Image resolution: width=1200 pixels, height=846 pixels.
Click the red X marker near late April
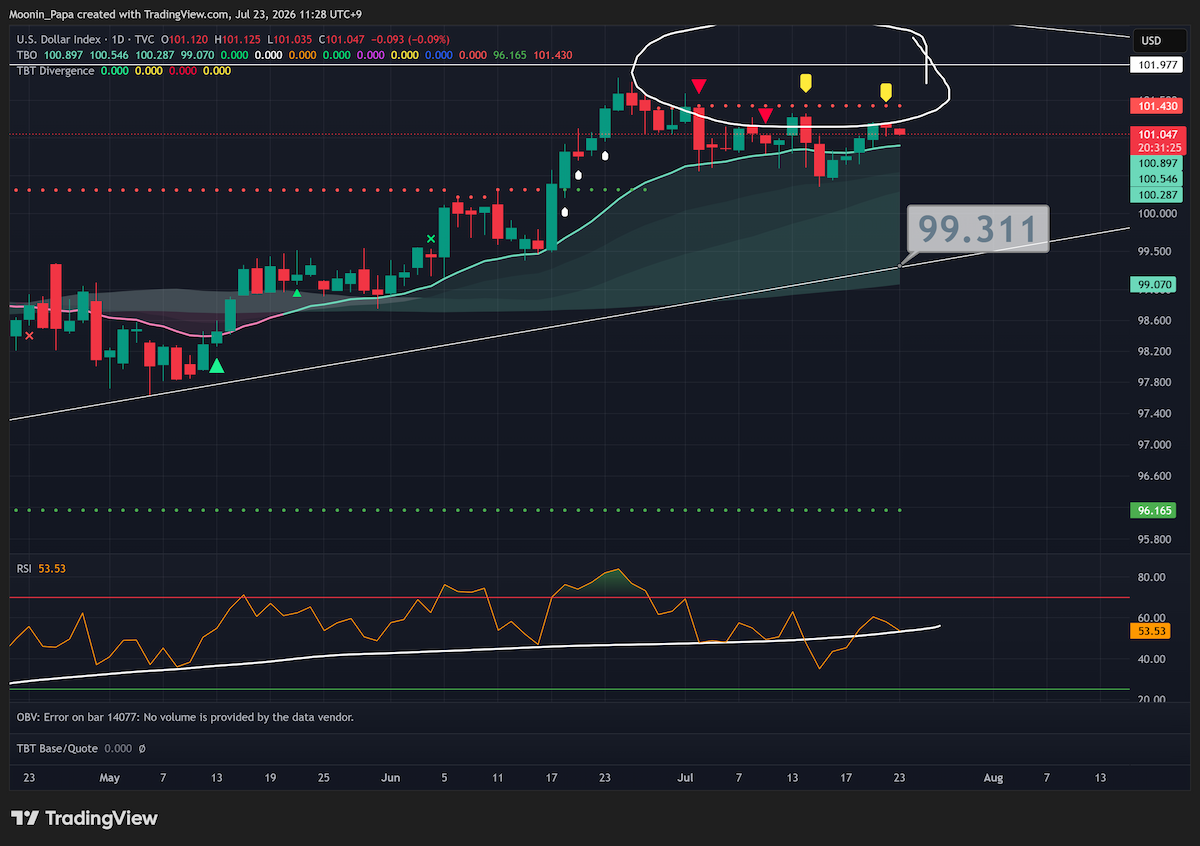pos(29,336)
